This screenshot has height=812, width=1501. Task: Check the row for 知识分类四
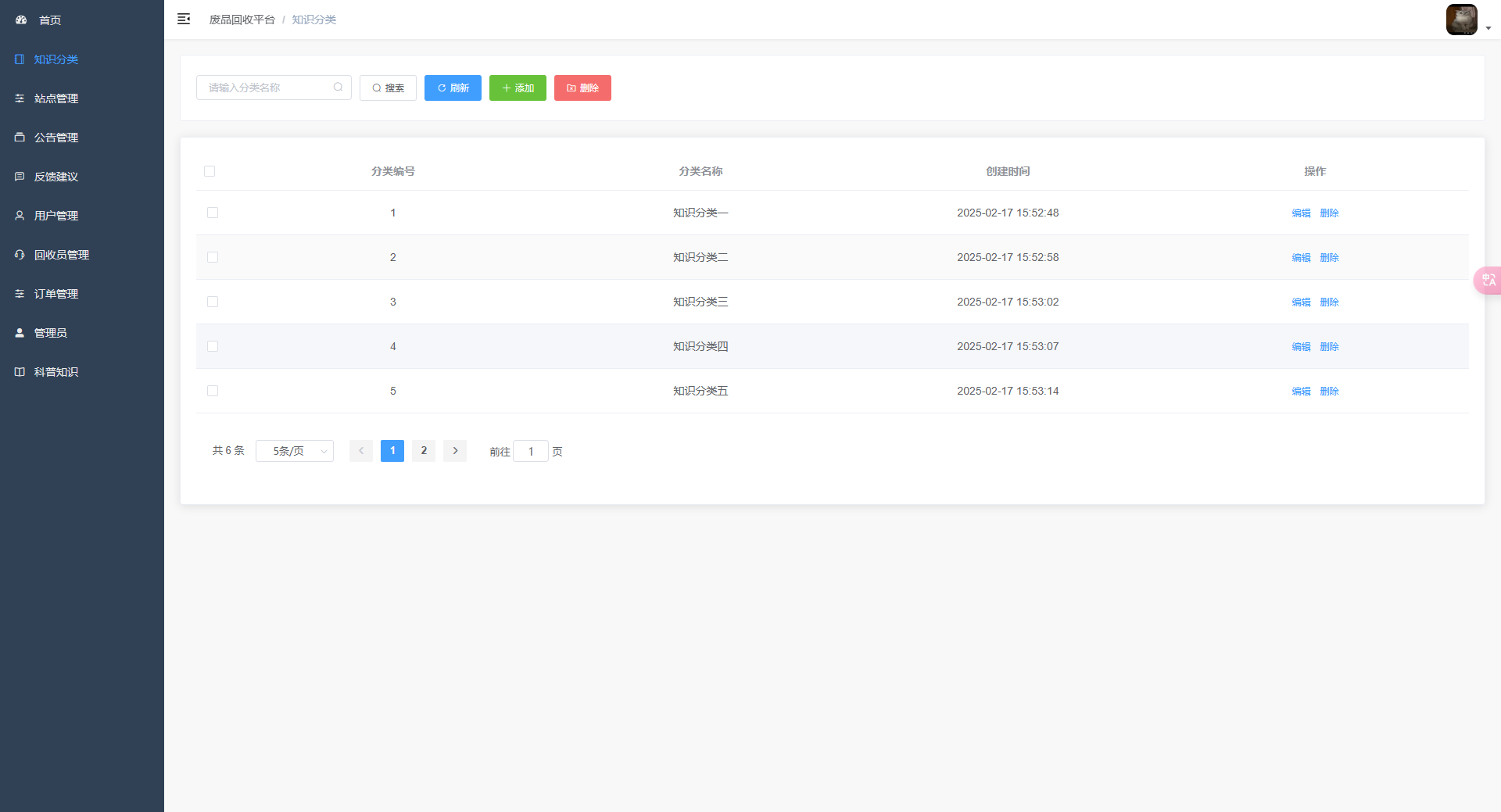pyautogui.click(x=213, y=346)
